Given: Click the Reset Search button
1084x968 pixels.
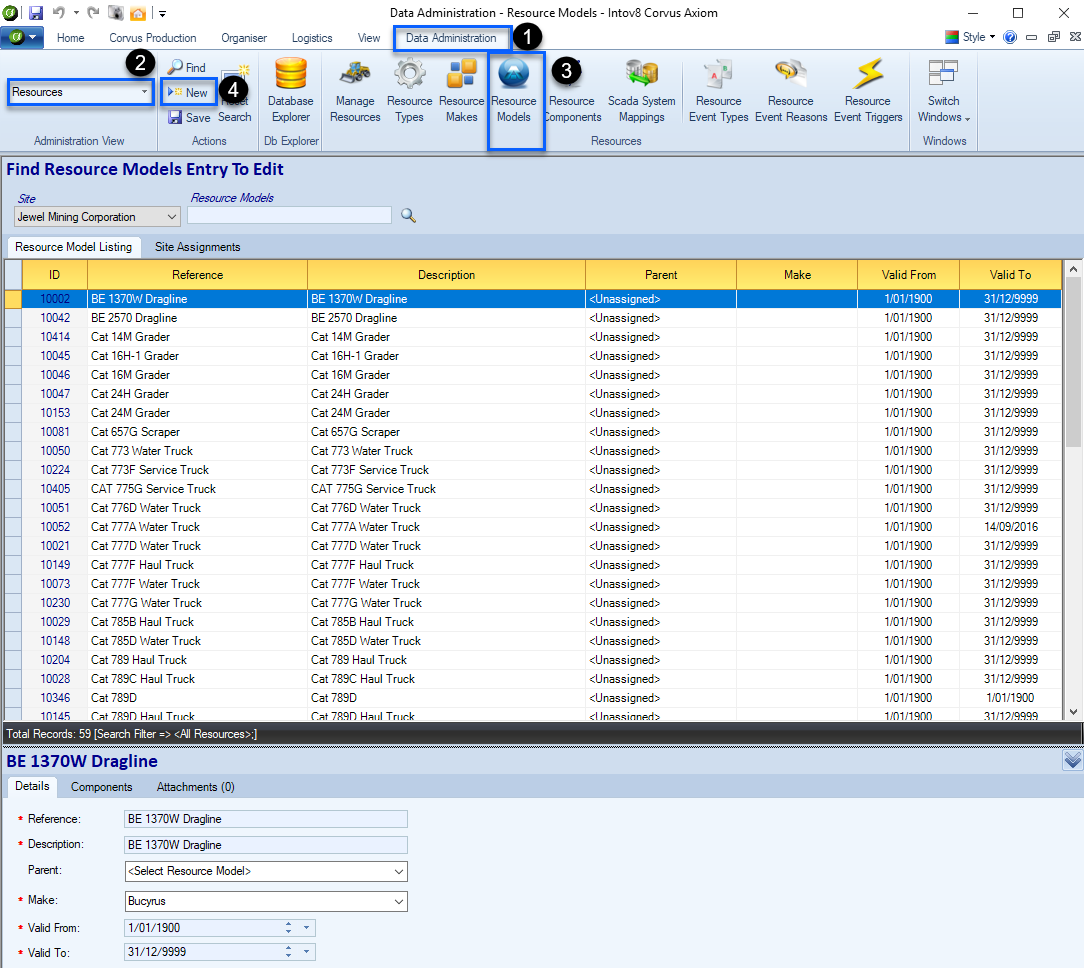Looking at the screenshot, I should click(x=235, y=93).
